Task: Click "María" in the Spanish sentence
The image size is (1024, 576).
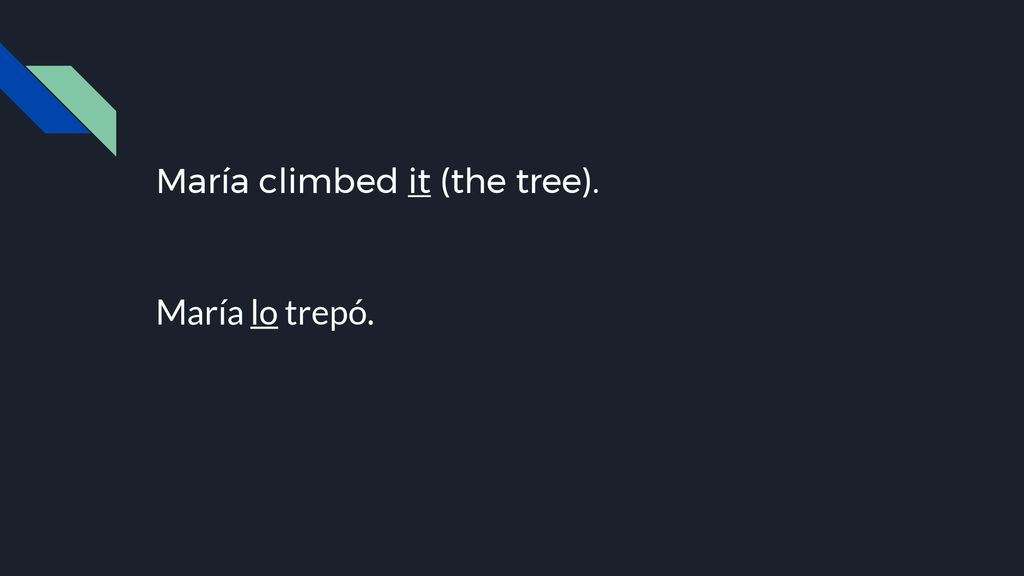Action: (x=200, y=313)
